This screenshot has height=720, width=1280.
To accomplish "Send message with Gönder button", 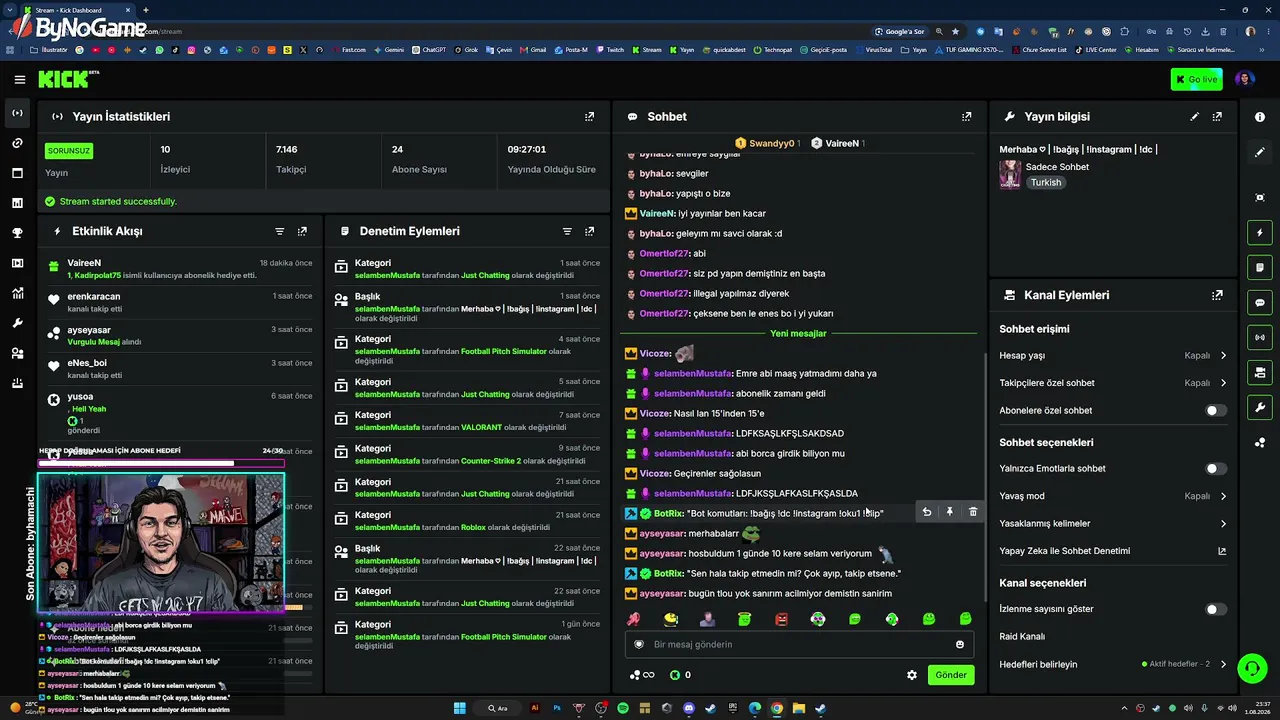I will point(950,675).
